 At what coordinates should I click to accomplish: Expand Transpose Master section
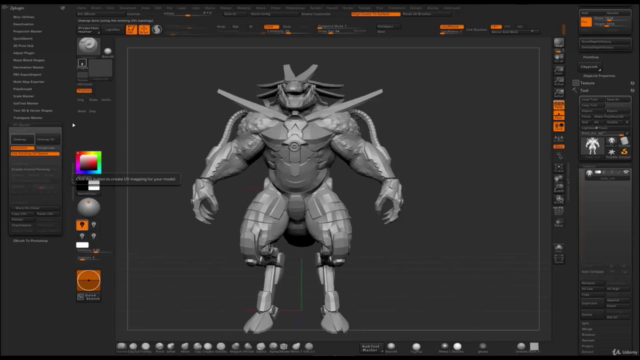pos(28,118)
